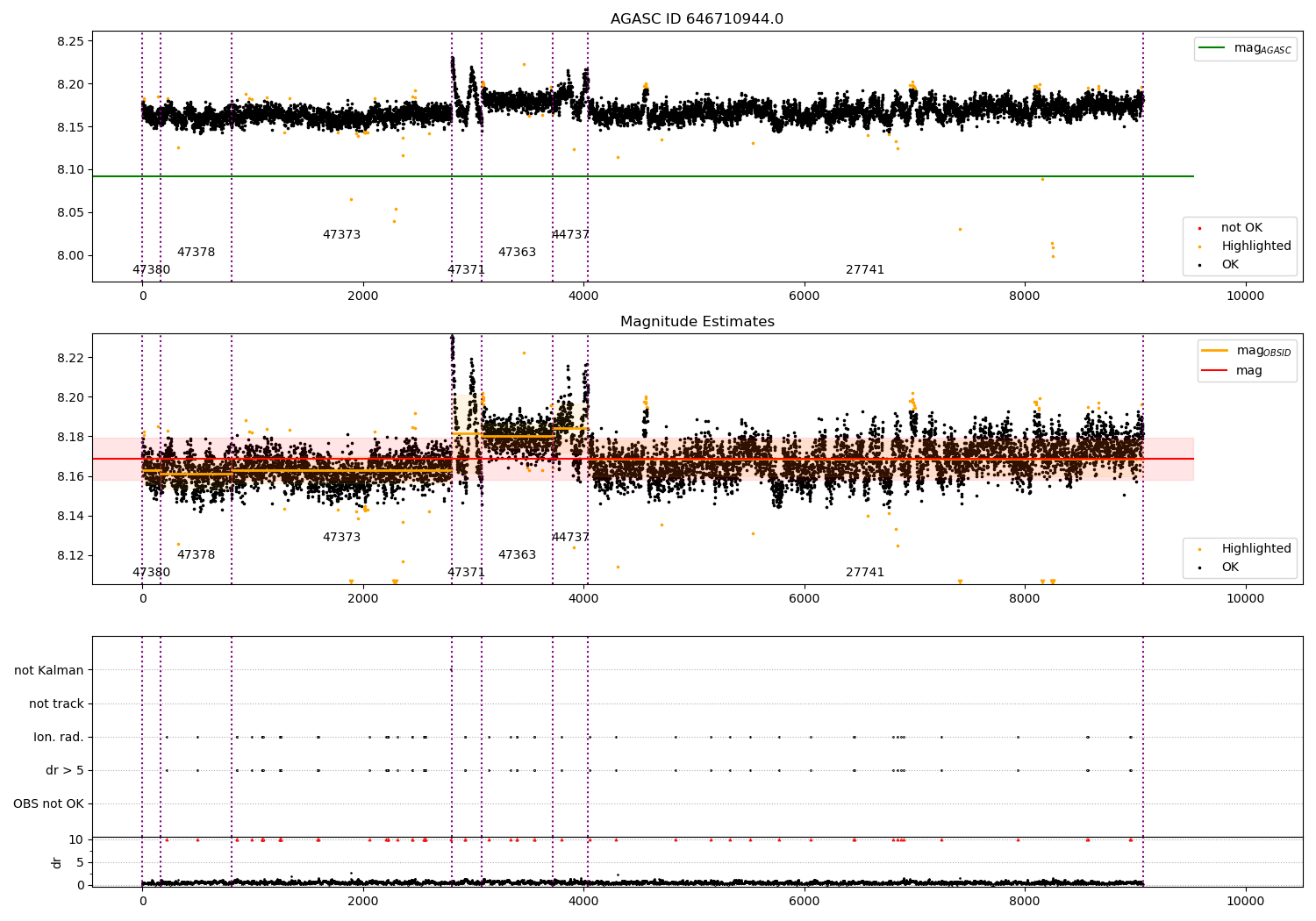Select the 'Magnitude Estimates' subplot title

(697, 322)
